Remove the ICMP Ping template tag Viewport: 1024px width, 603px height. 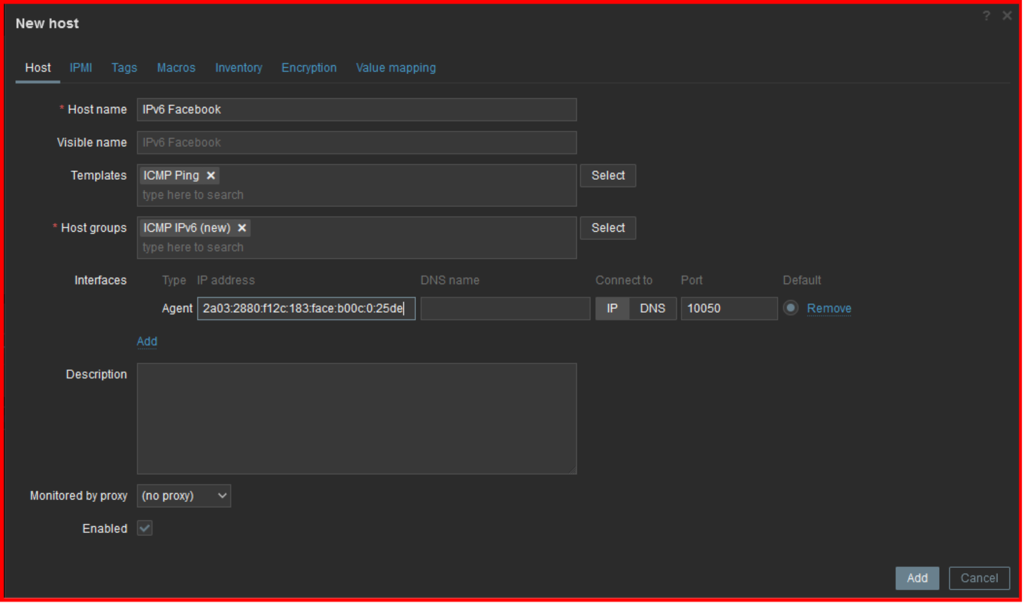pyautogui.click(x=211, y=176)
